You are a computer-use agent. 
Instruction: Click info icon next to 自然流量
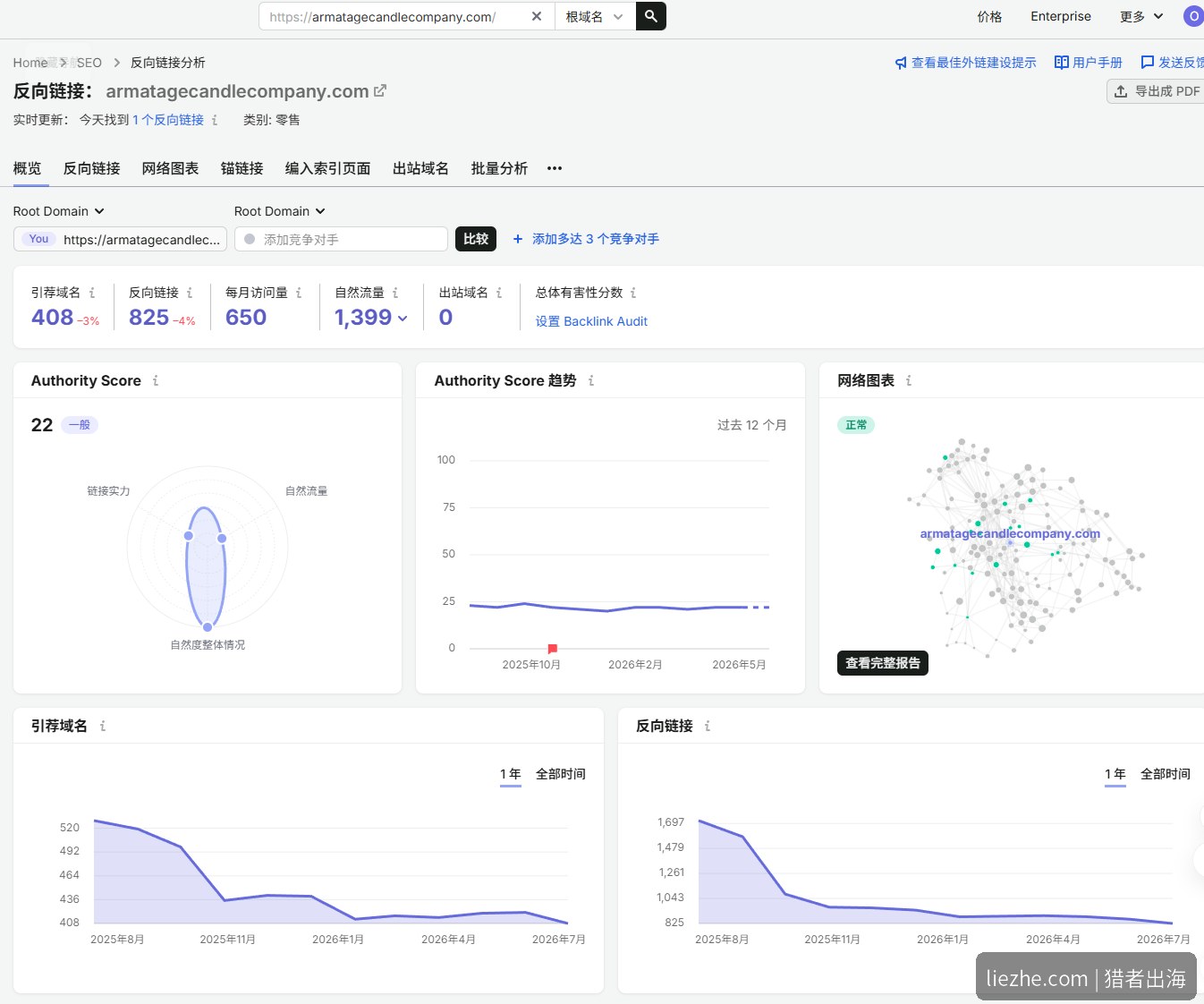click(395, 293)
